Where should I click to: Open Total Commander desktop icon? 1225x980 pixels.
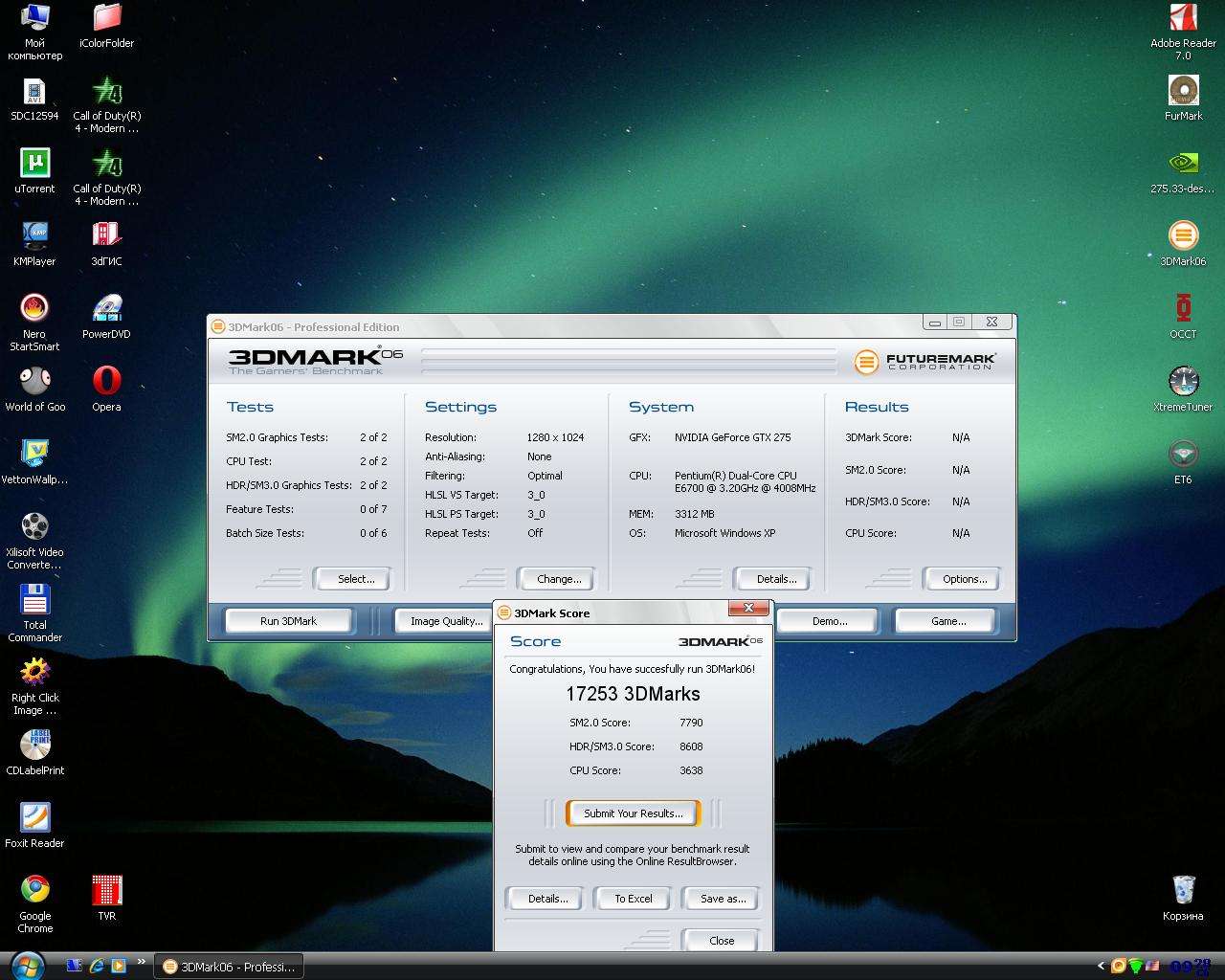[x=34, y=613]
